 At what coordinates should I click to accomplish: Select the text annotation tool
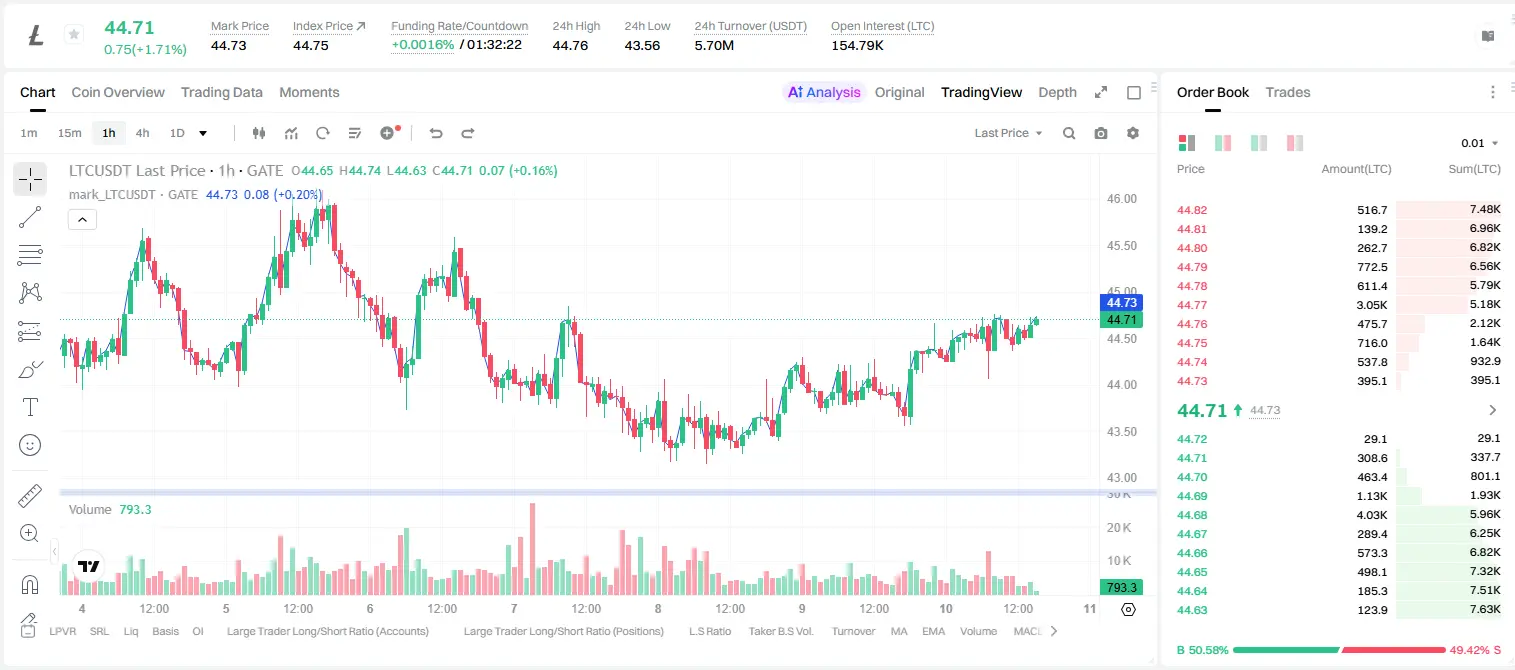tap(30, 407)
